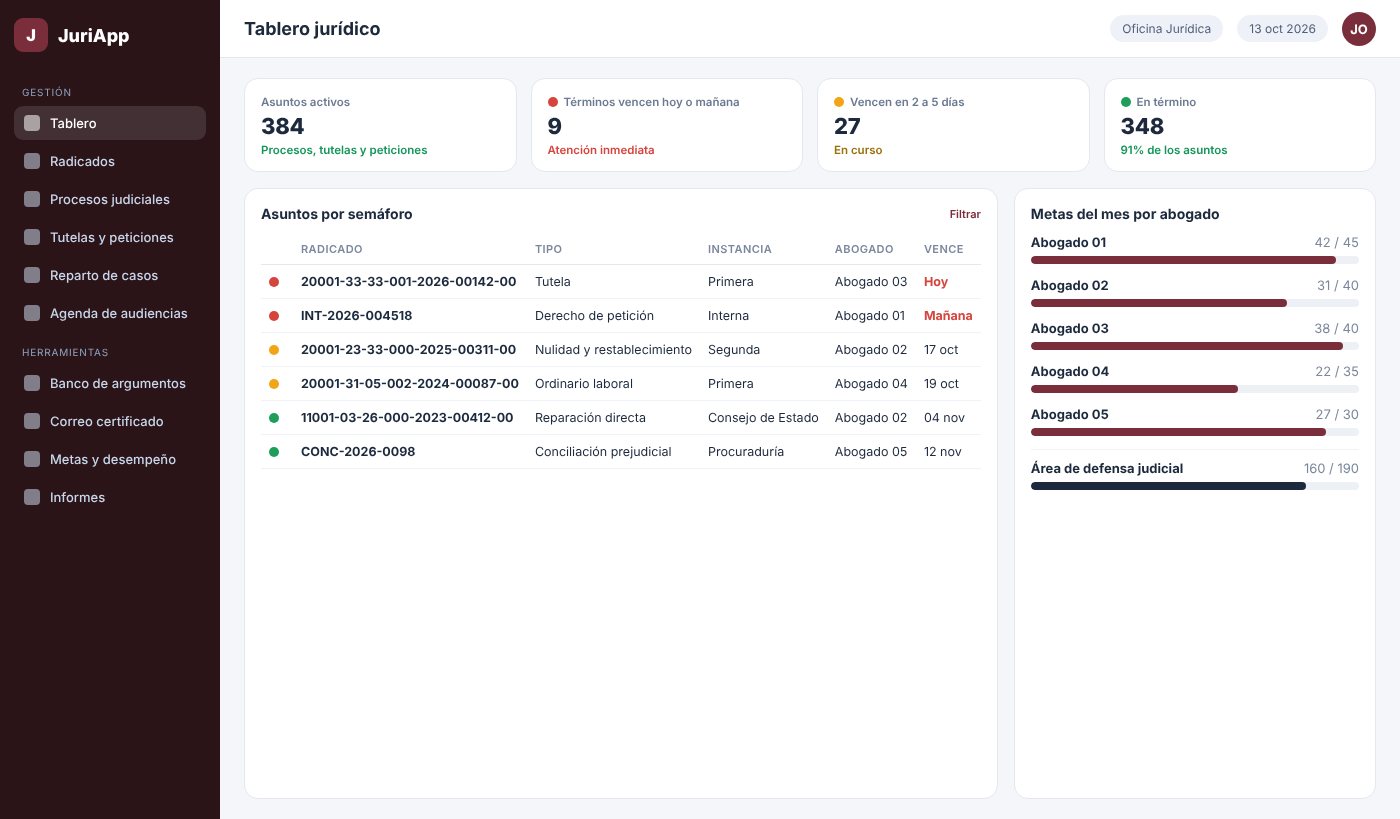Click the 13 oct 2026 date pill
Screen dimensions: 1400x819
[1282, 29]
